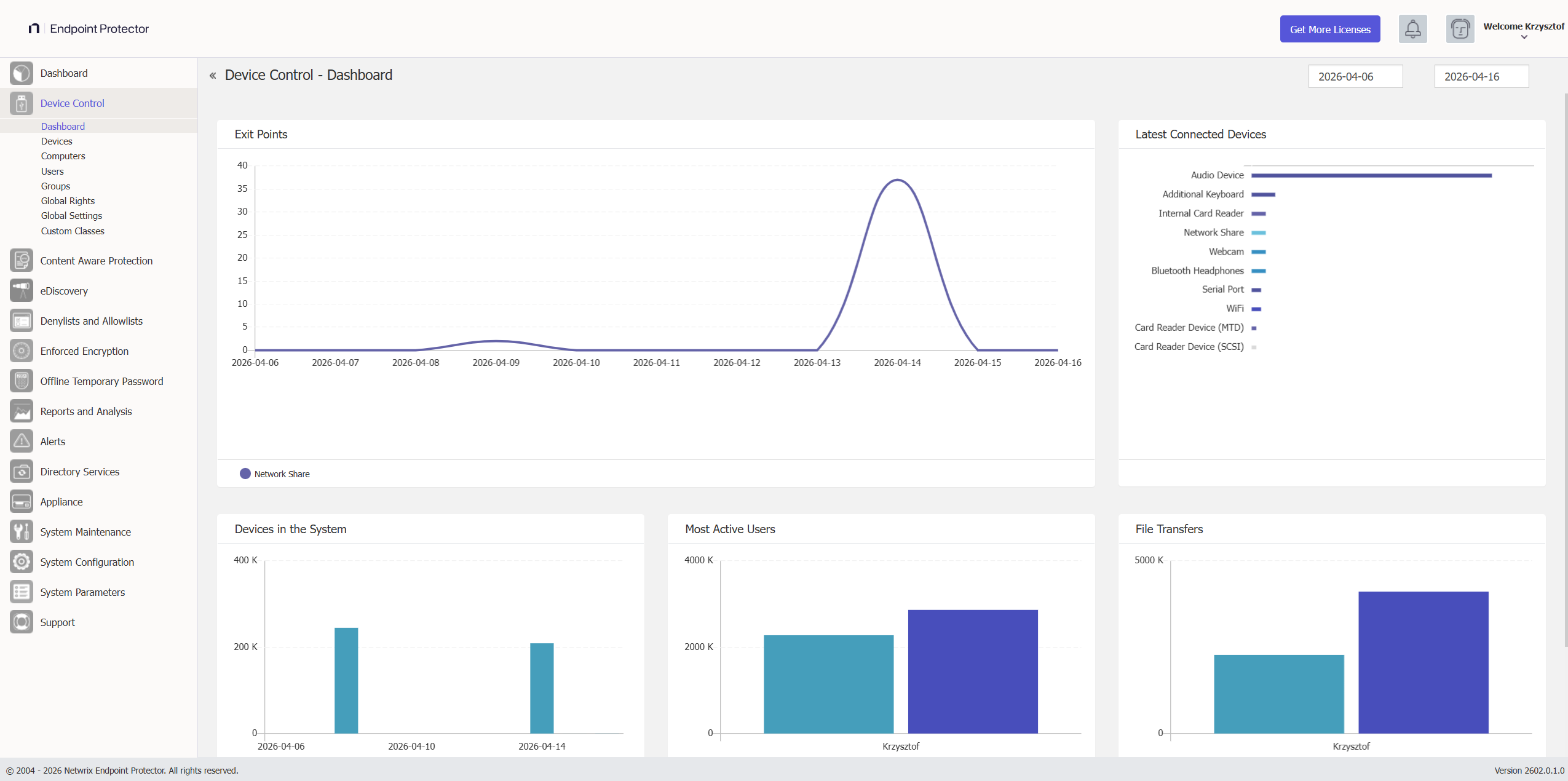Click the Denylists and Allowlists list icon
Image resolution: width=1568 pixels, height=781 pixels.
(21, 320)
